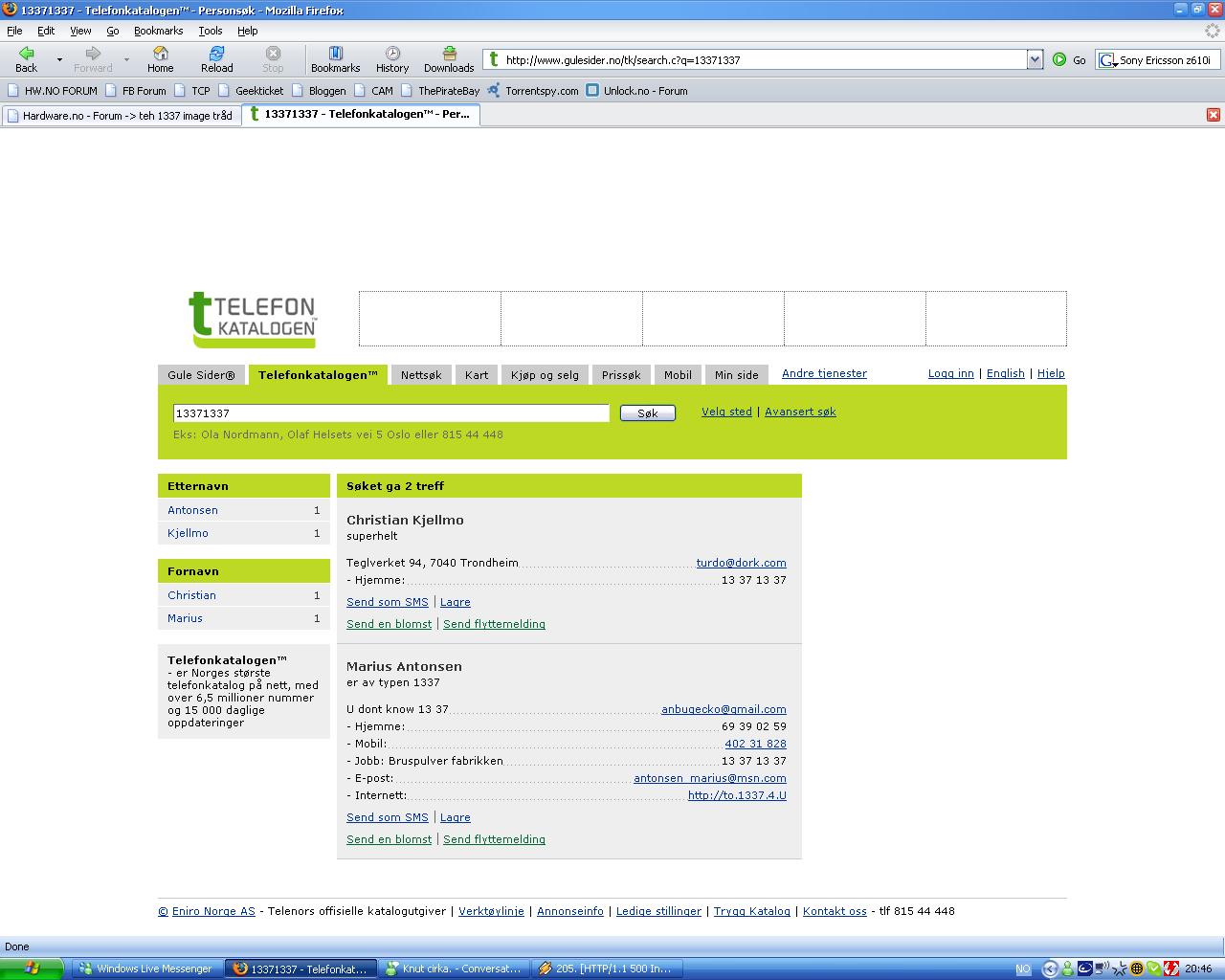Open the Go menu
1225x980 pixels.
tap(113, 31)
